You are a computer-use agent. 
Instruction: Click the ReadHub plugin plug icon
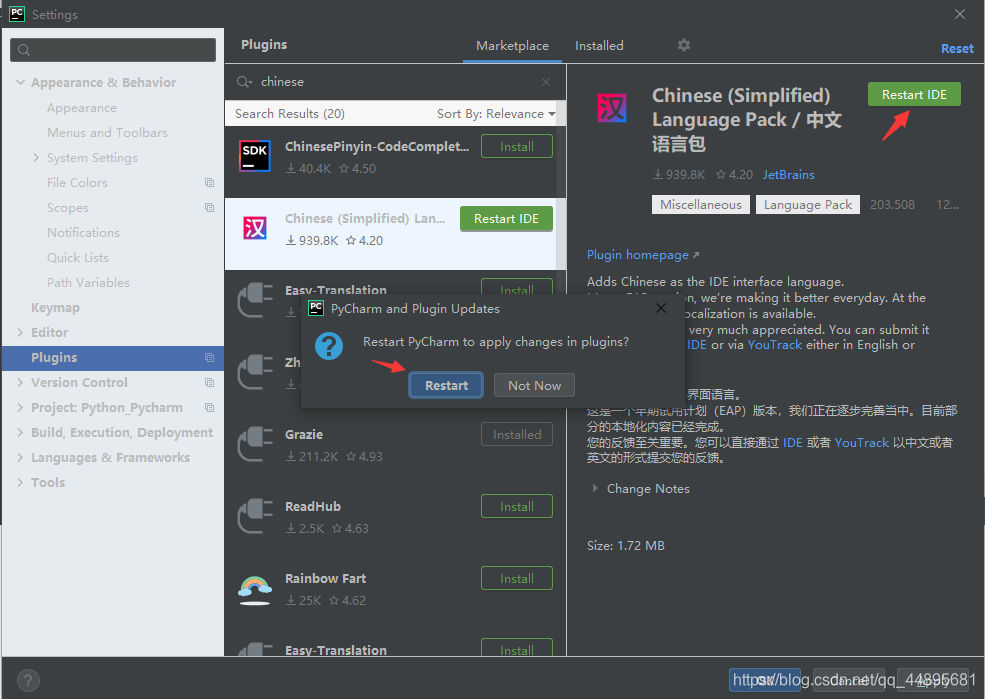click(255, 516)
